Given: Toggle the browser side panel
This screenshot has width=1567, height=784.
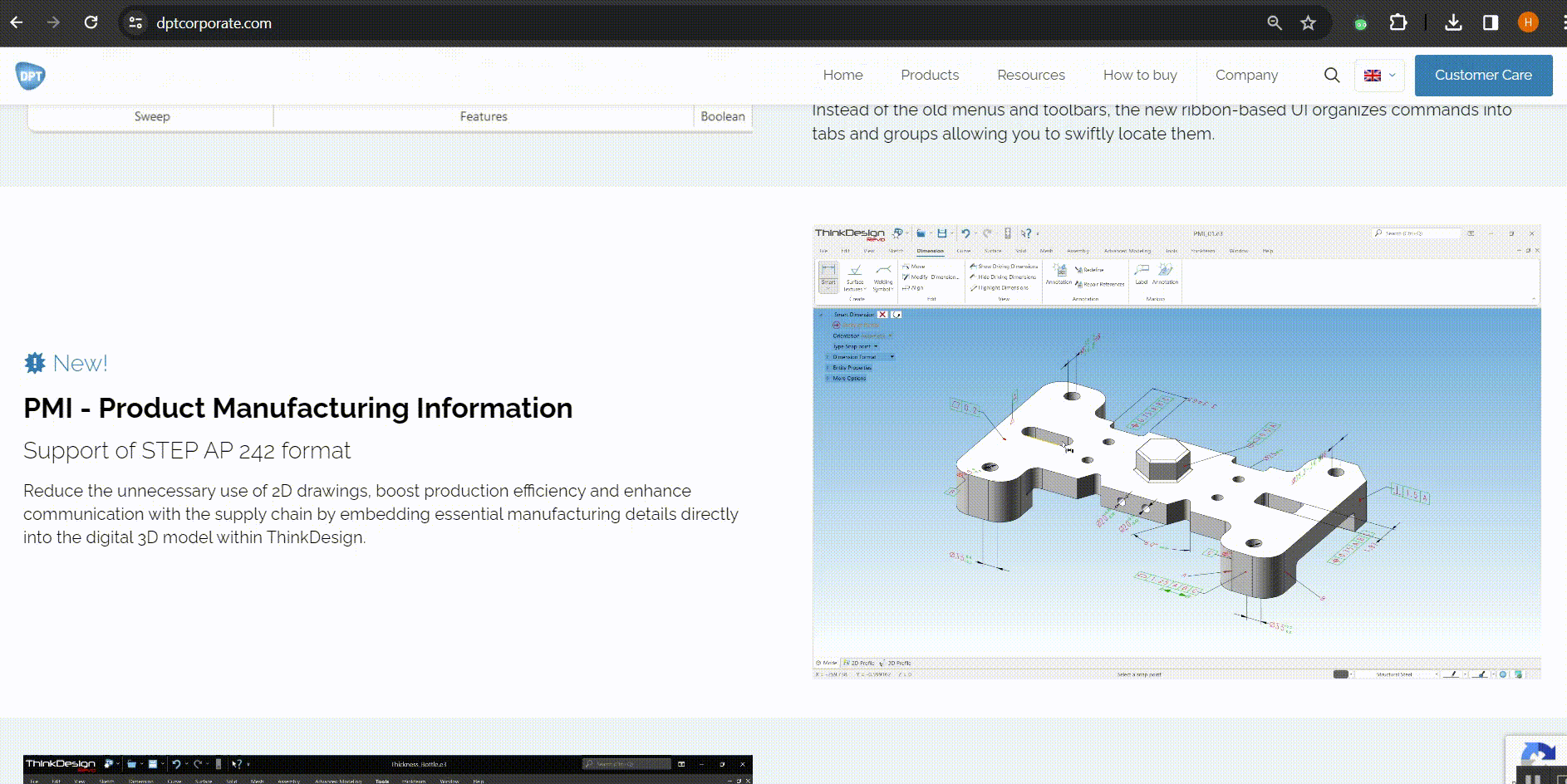Looking at the screenshot, I should (1491, 22).
